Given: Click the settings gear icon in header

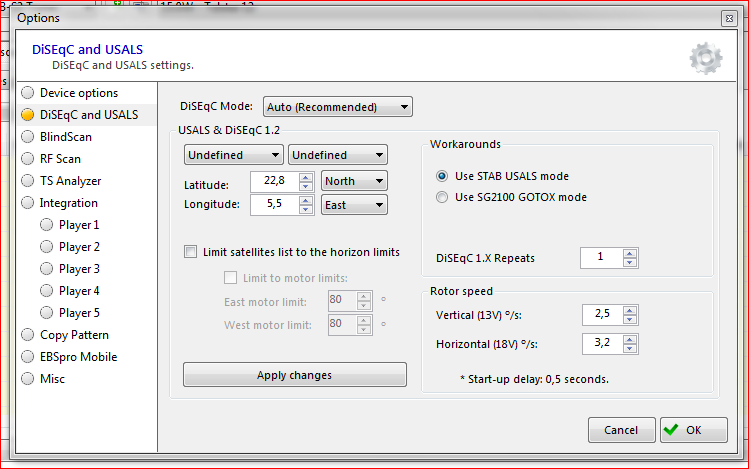Looking at the screenshot, I should tap(705, 58).
